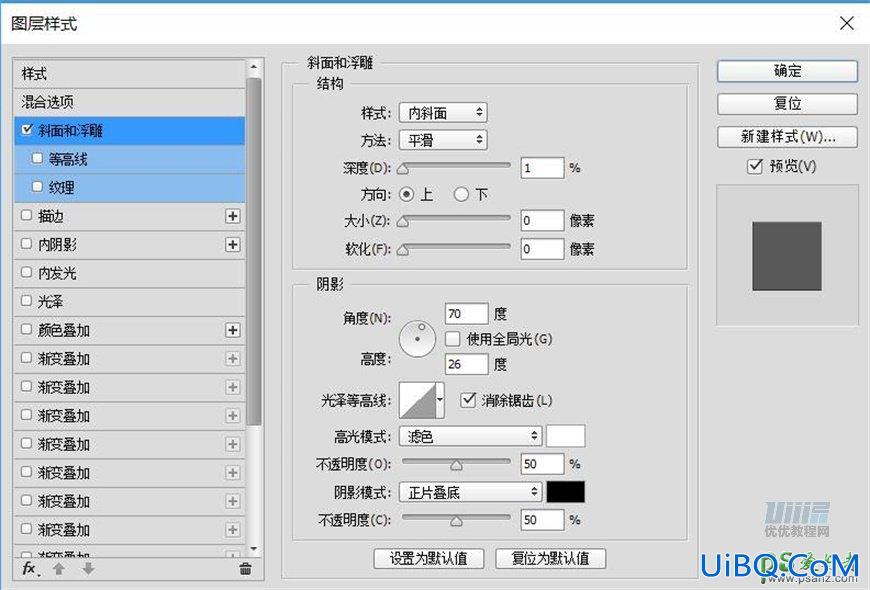The width and height of the screenshot is (870, 590).
Task: Click the 深度 percent input field
Action: click(x=542, y=168)
